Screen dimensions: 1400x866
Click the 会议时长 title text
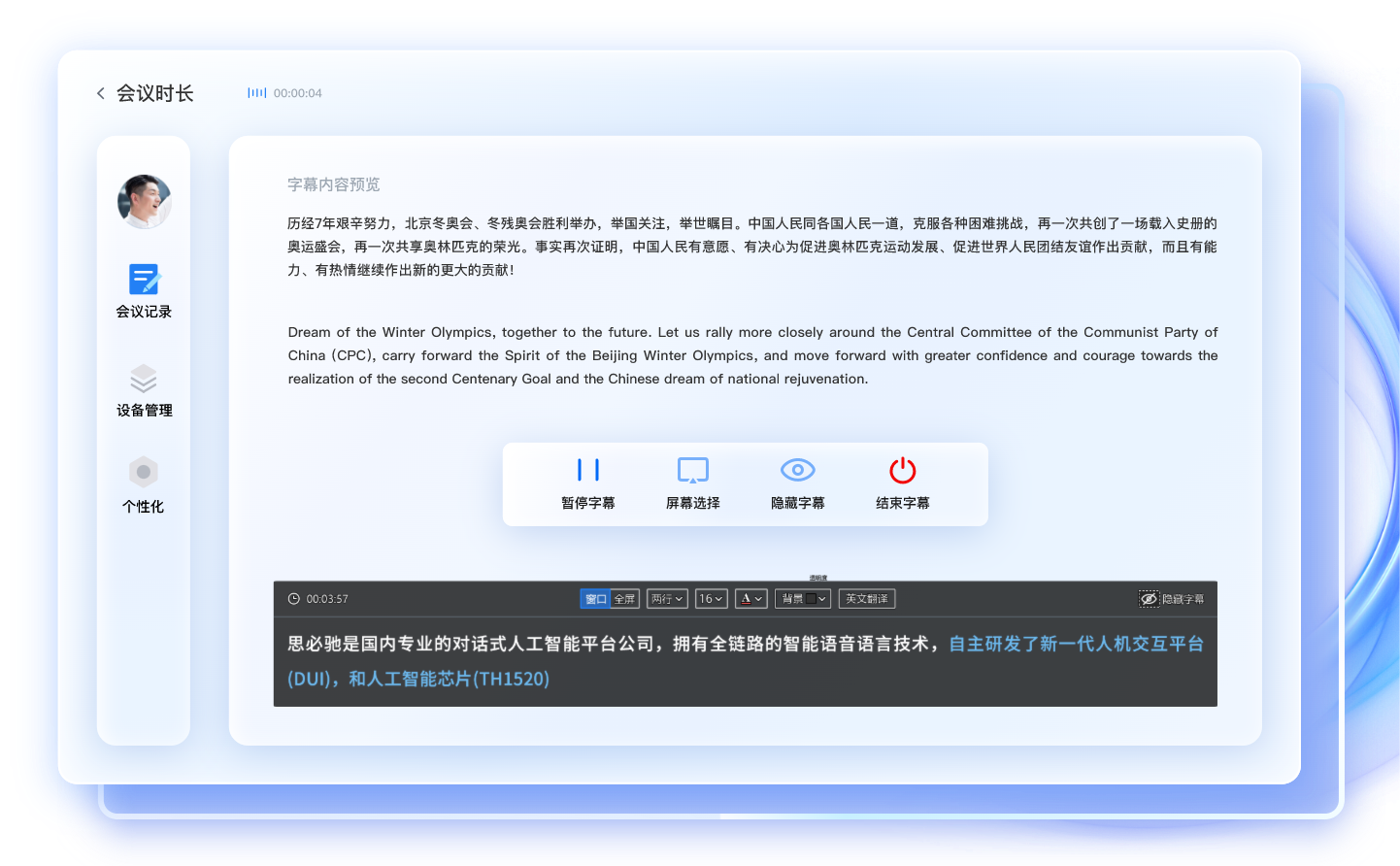pyautogui.click(x=155, y=93)
